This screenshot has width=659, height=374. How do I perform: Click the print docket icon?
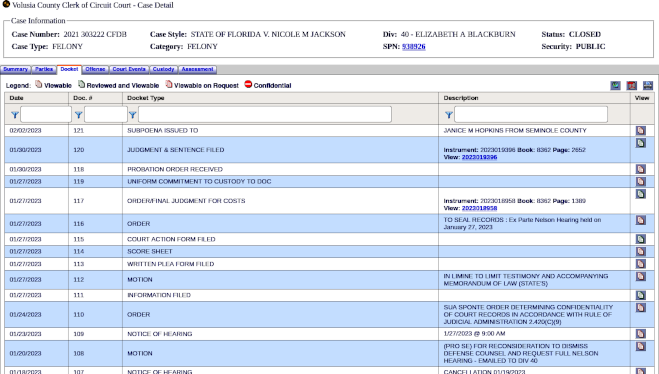pos(648,86)
